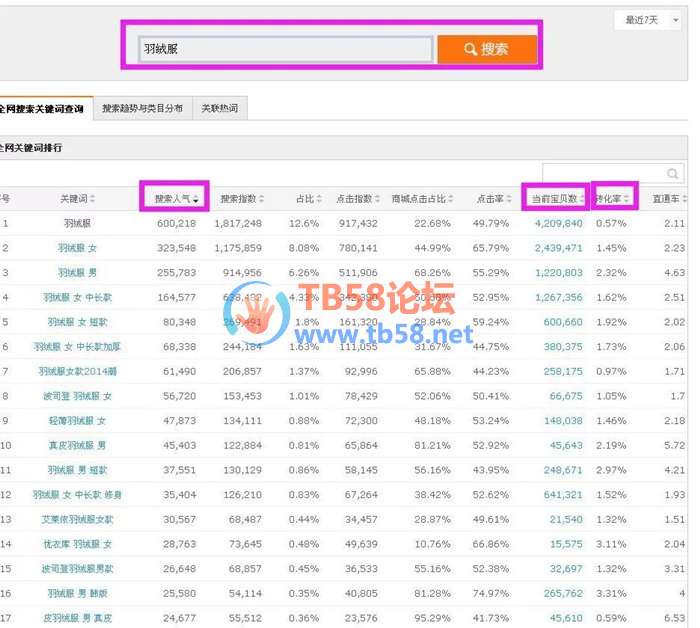
Task: Sort table by 搜索指数 column
Action: 242,199
